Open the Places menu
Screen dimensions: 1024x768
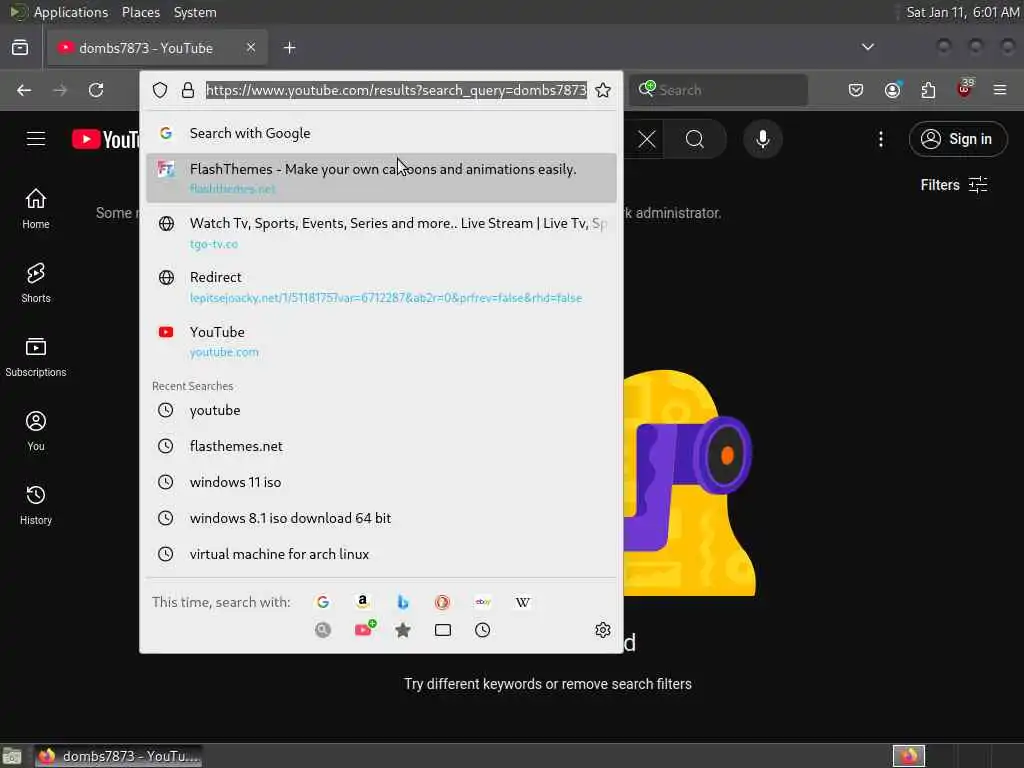[141, 12]
